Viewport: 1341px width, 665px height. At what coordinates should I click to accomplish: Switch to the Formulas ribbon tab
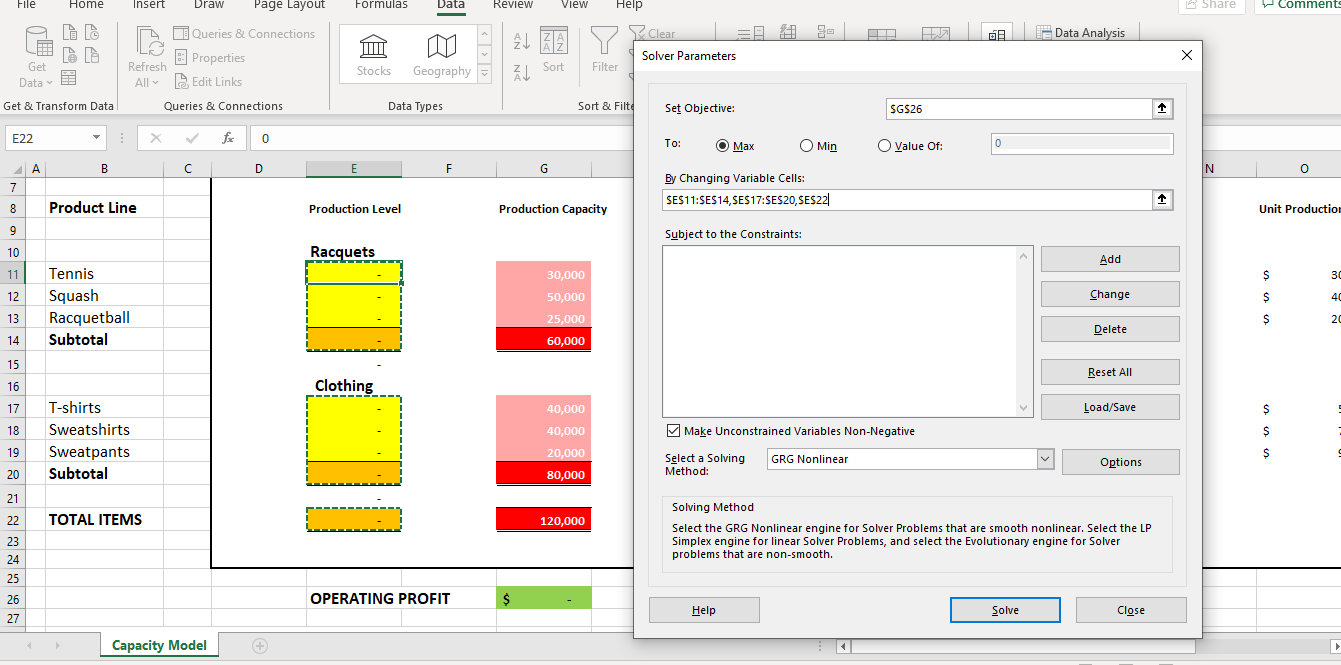click(381, 6)
